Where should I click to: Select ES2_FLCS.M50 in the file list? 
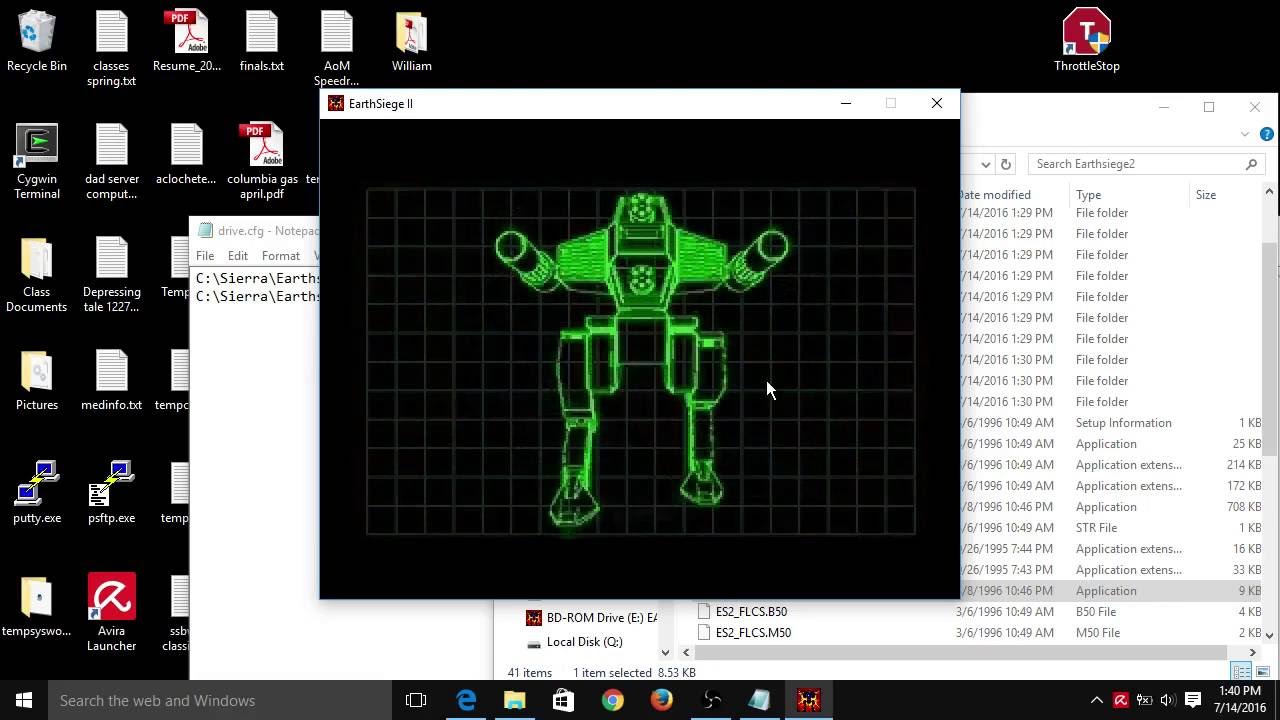[x=753, y=633]
